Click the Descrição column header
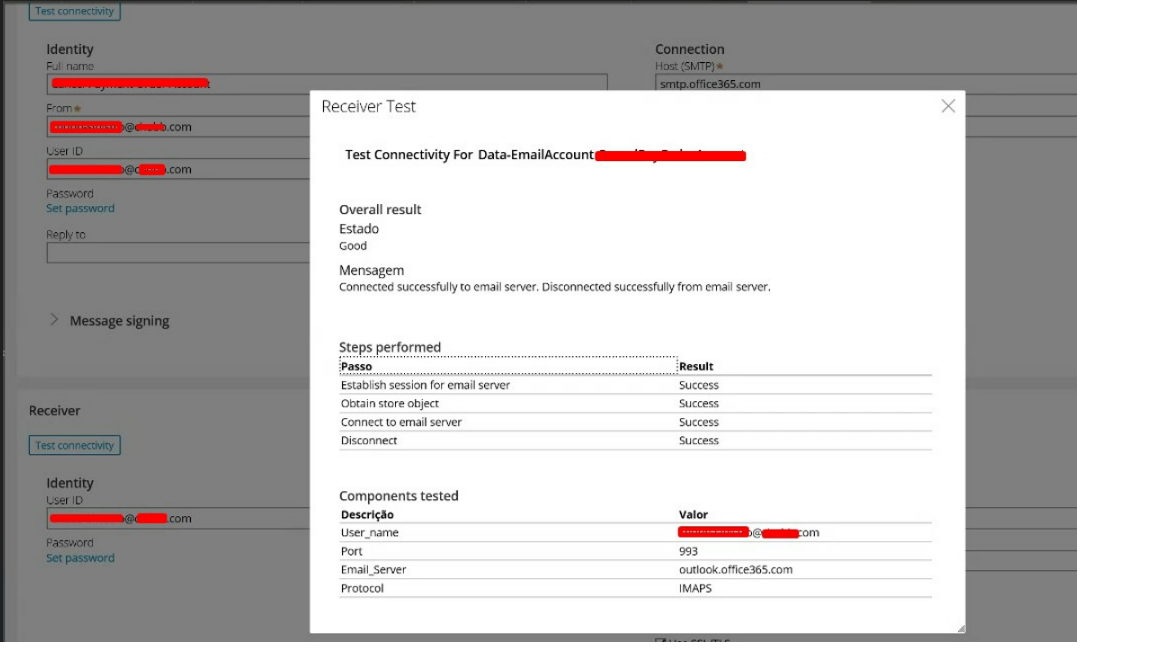The width and height of the screenshot is (1152, 648). point(367,514)
